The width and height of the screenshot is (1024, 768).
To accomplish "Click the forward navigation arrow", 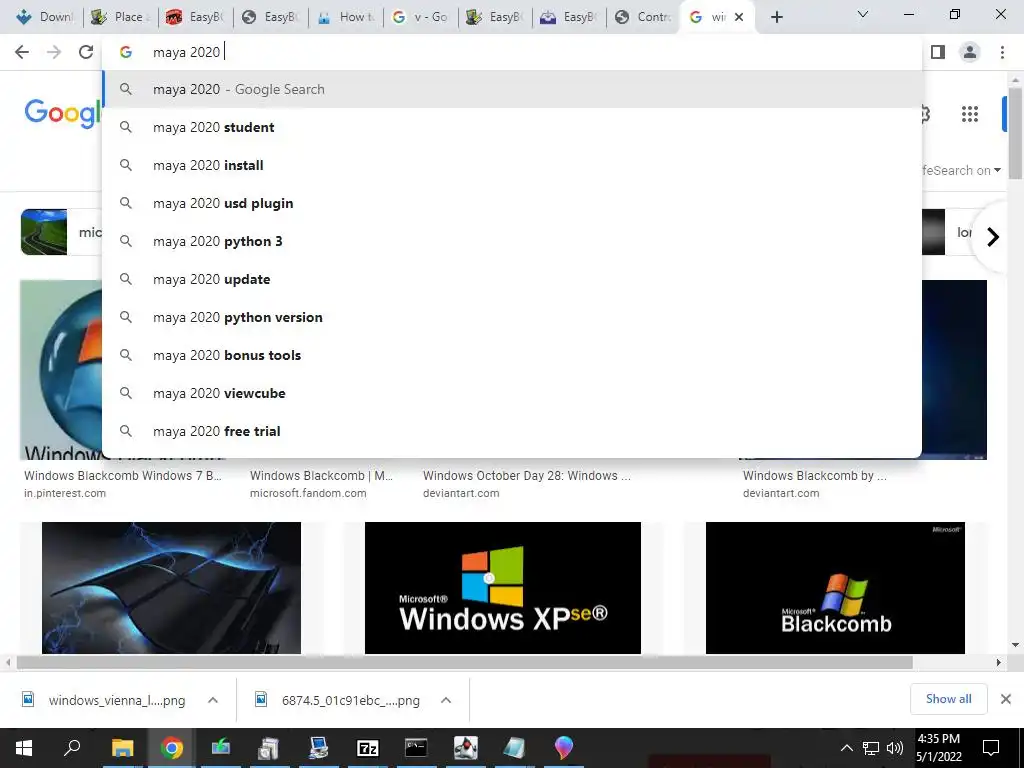I will tap(54, 52).
